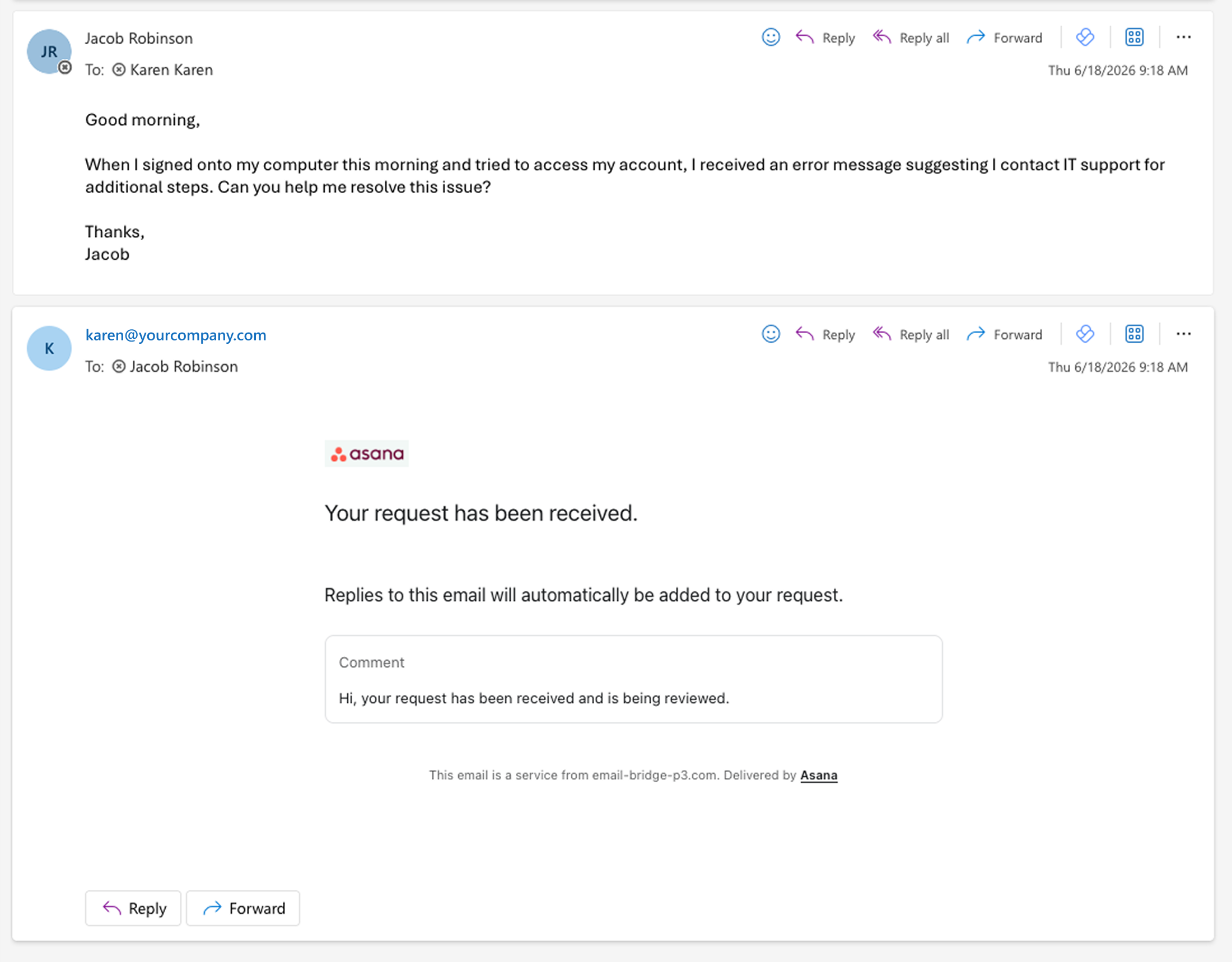Reply all on Jacob Robinson's message
The width and height of the screenshot is (1232, 962).
(911, 38)
